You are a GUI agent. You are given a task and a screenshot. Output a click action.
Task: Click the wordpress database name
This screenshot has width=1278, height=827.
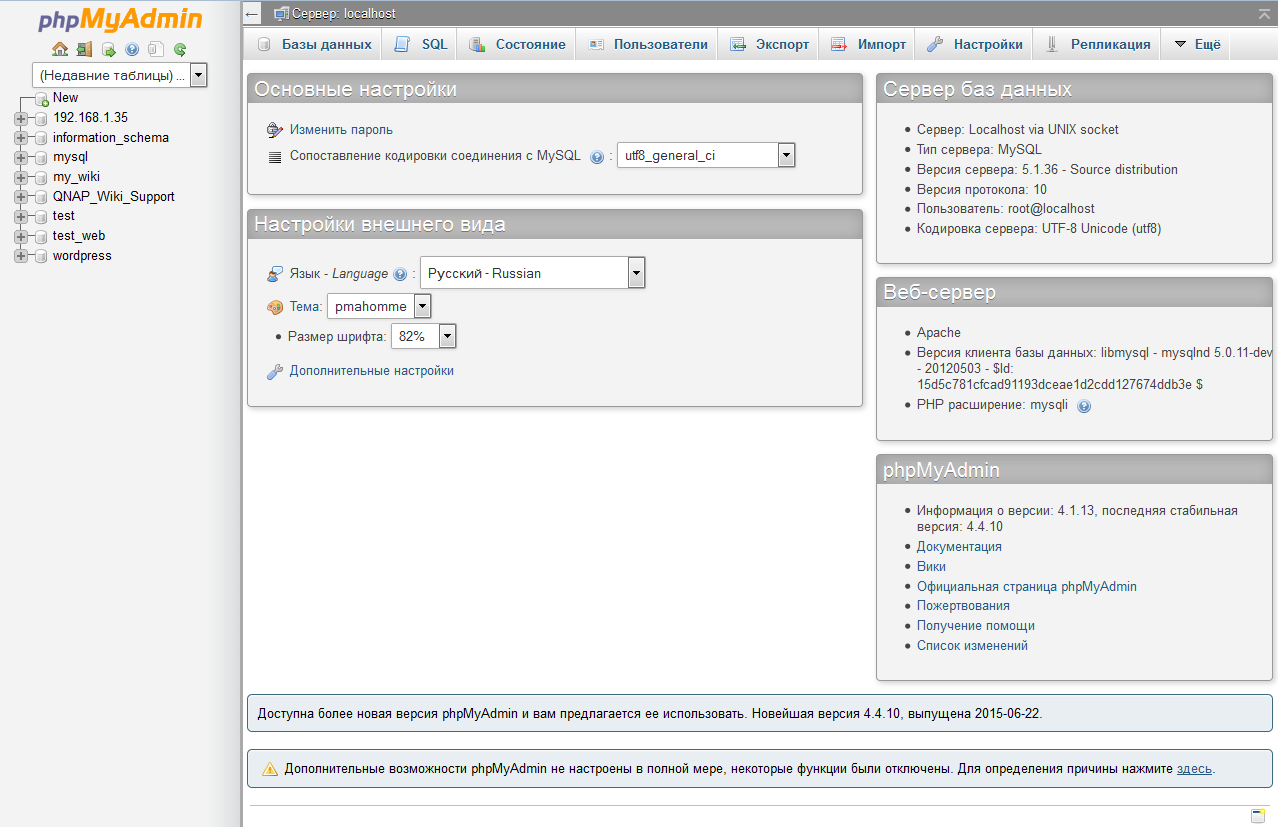click(x=82, y=256)
